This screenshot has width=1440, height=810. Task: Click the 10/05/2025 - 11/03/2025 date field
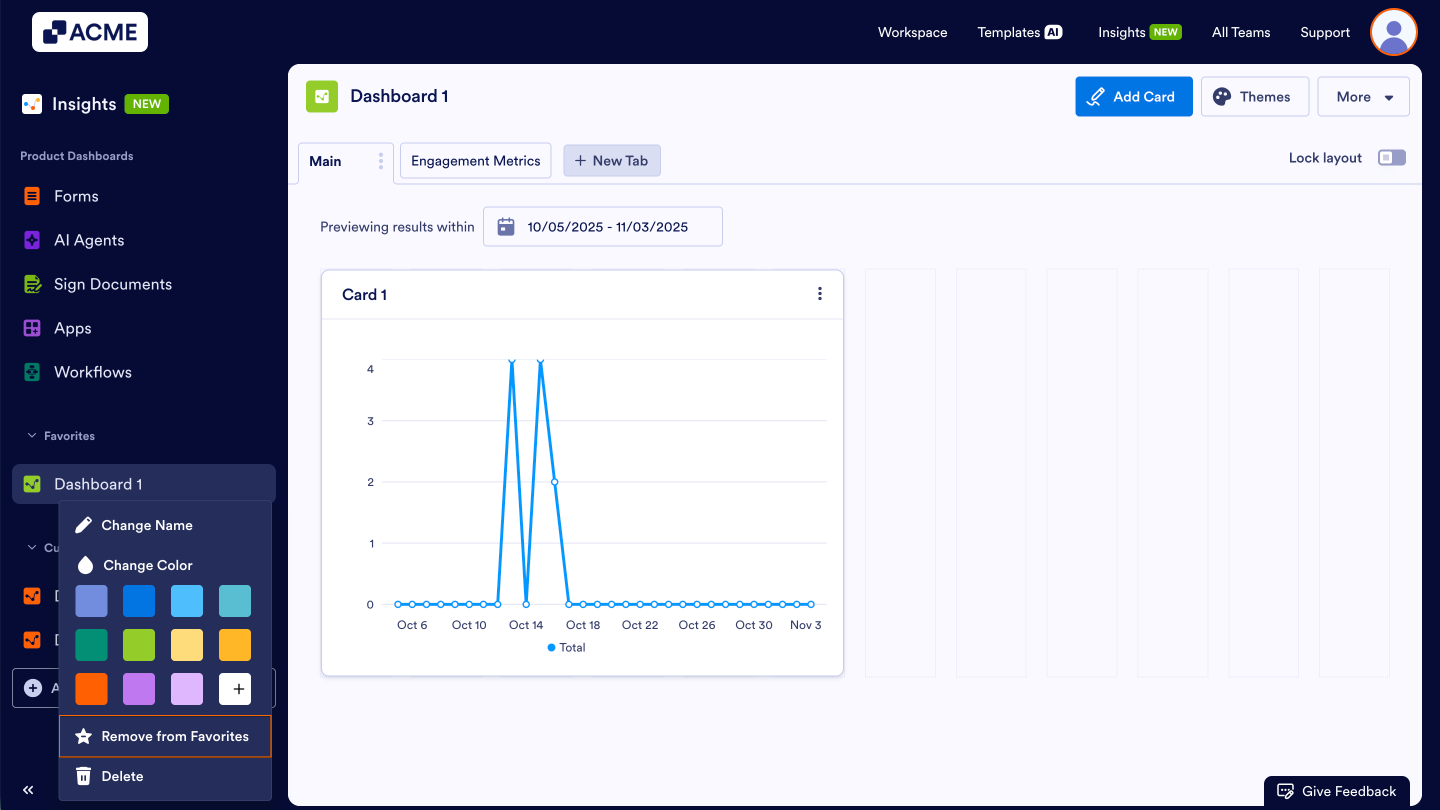(608, 226)
